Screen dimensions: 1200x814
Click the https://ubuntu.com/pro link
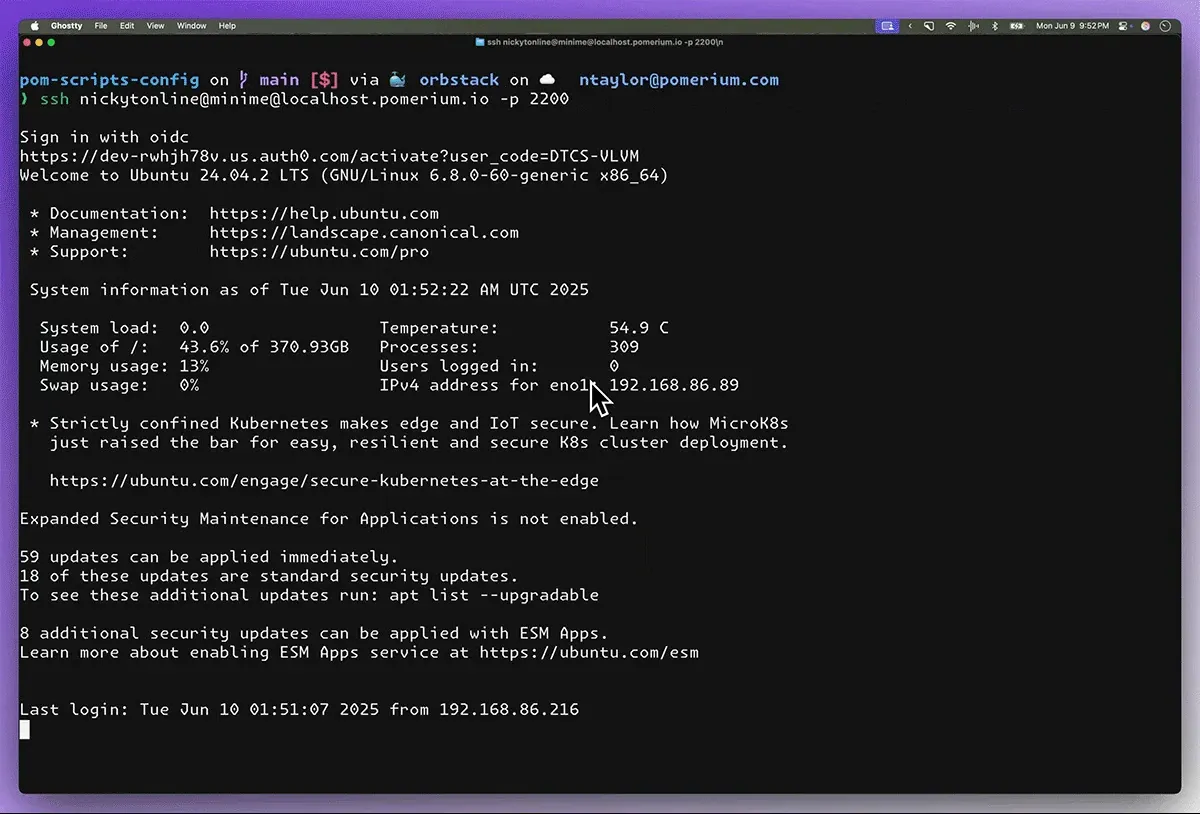click(x=319, y=251)
